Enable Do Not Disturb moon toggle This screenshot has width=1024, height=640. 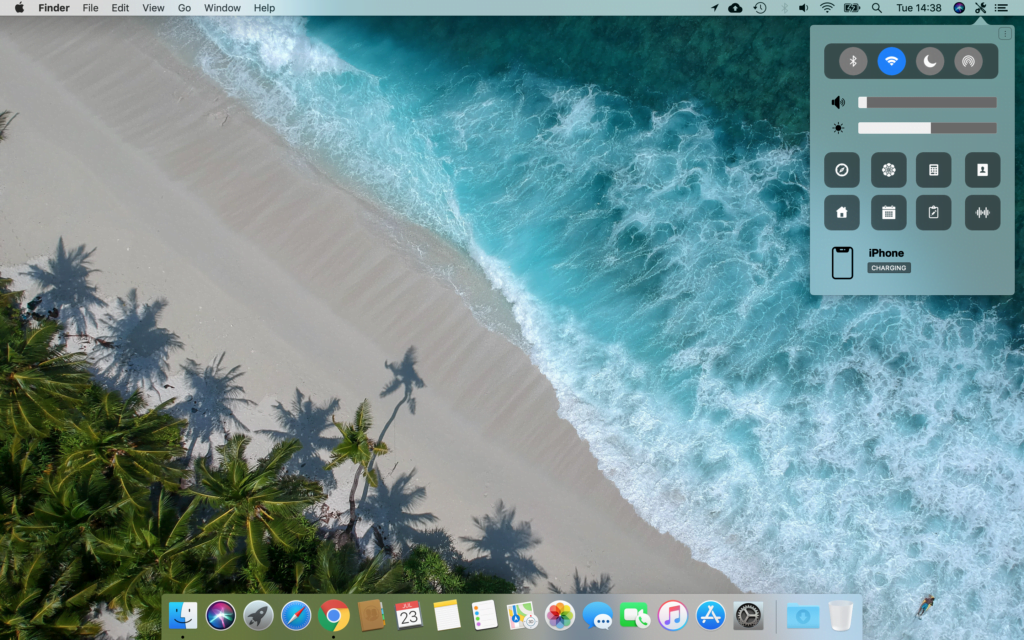tap(929, 61)
